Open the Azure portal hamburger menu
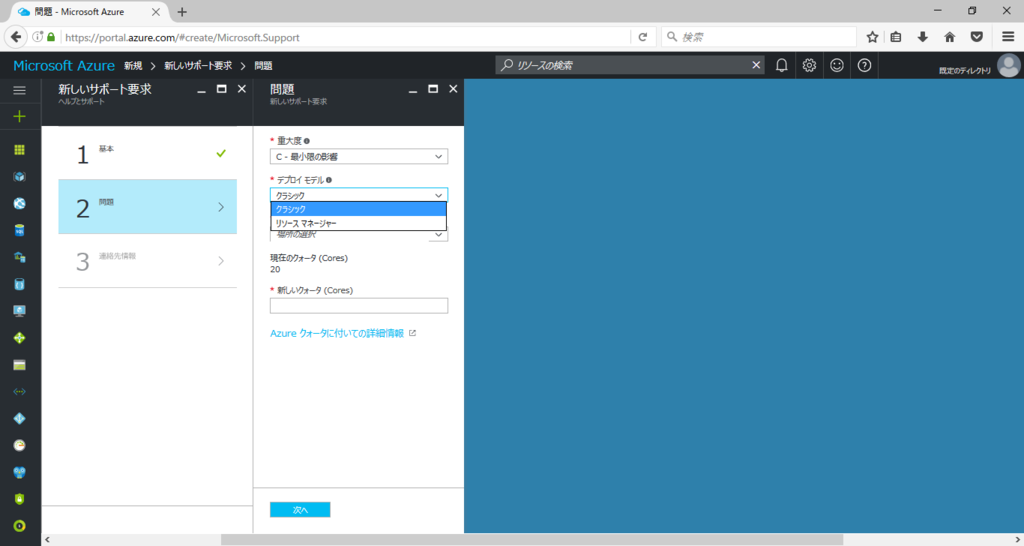The height and width of the screenshot is (546, 1024). click(x=20, y=90)
